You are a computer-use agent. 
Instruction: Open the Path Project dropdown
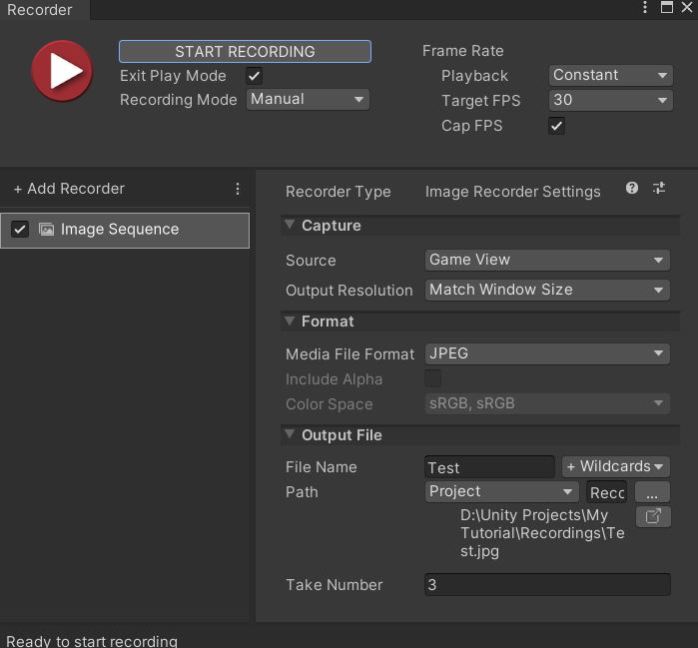pyautogui.click(x=501, y=491)
